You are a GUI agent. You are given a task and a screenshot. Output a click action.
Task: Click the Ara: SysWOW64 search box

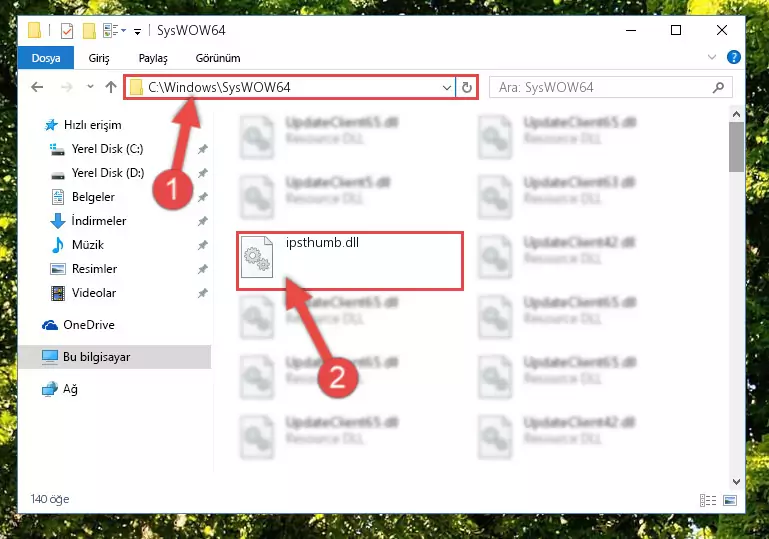tap(611, 87)
